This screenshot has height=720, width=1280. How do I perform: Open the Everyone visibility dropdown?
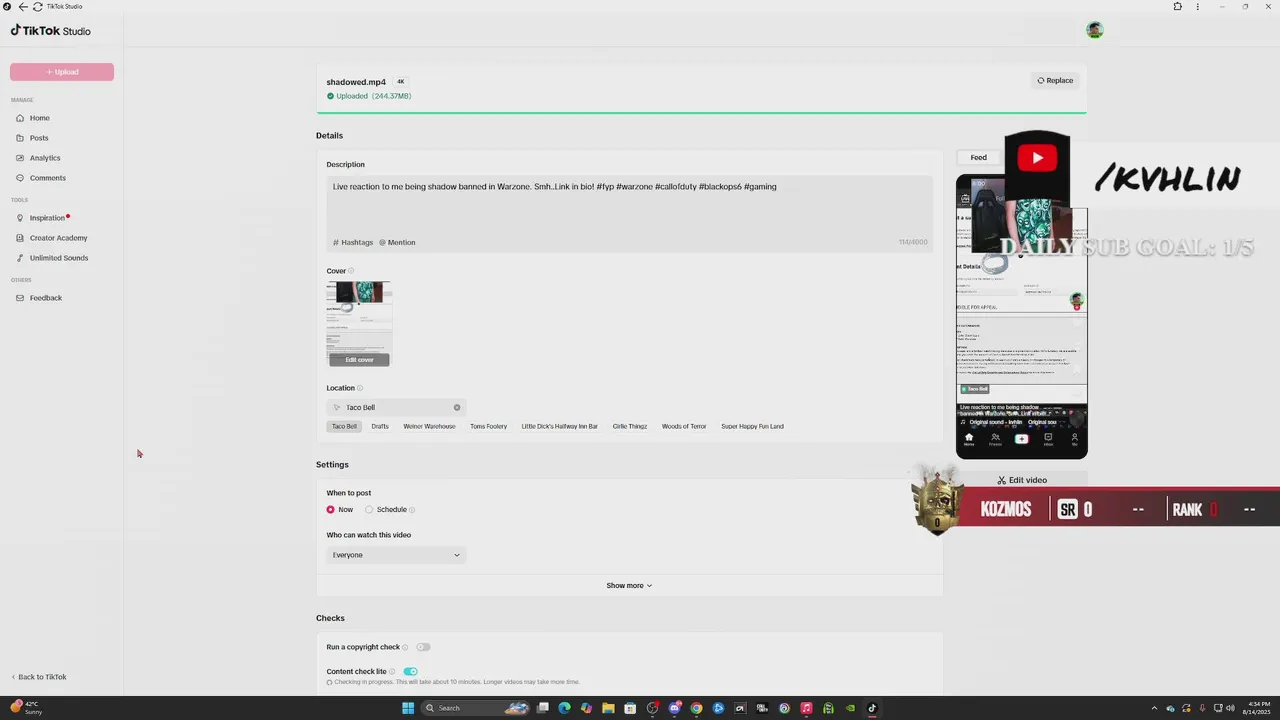[396, 555]
